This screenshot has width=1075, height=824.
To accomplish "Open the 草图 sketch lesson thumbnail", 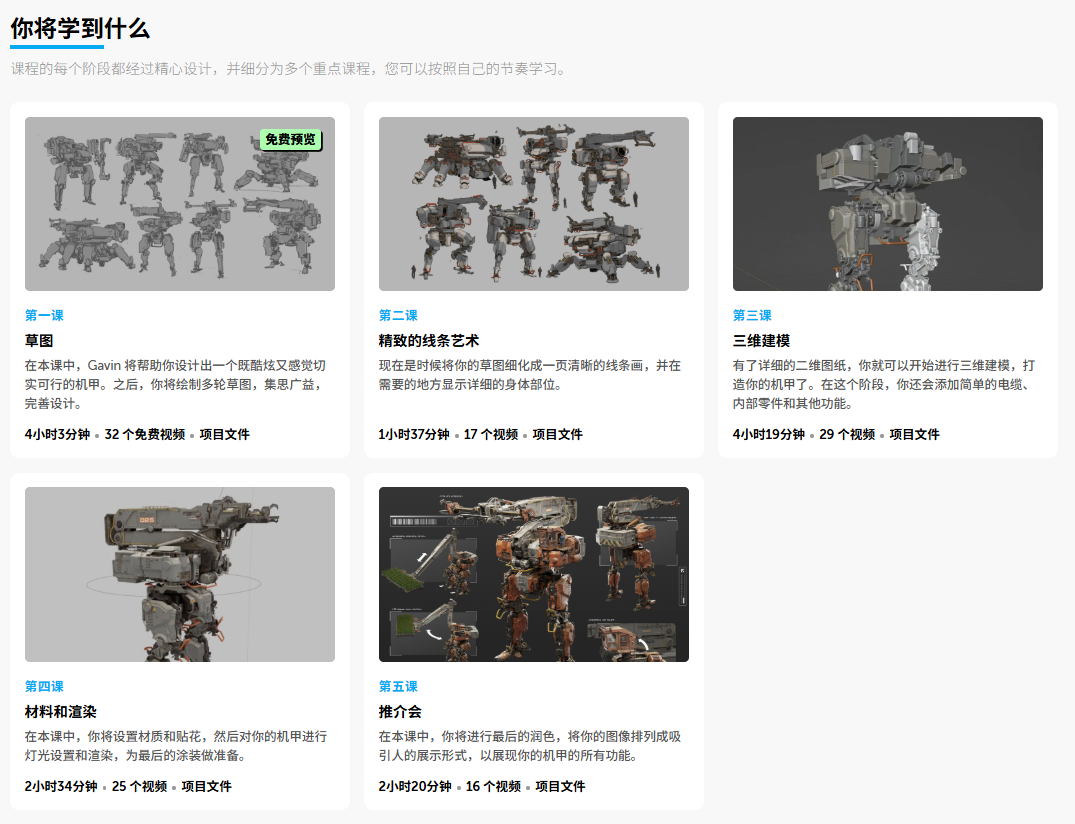I will pos(180,204).
